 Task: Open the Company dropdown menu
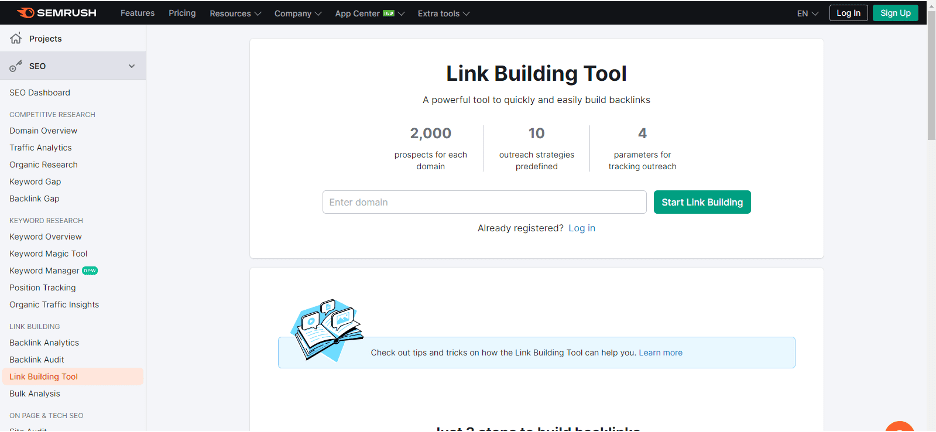pos(297,13)
